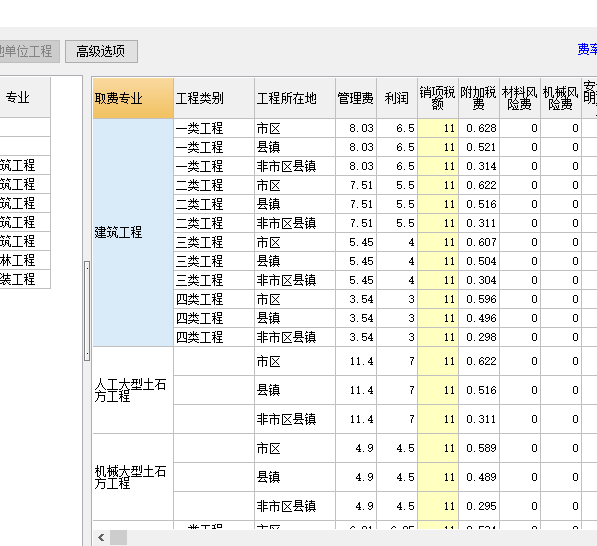The width and height of the screenshot is (597, 546).
Task: Click 三类工程 cell in the 县镇 row
Action: tap(214, 261)
